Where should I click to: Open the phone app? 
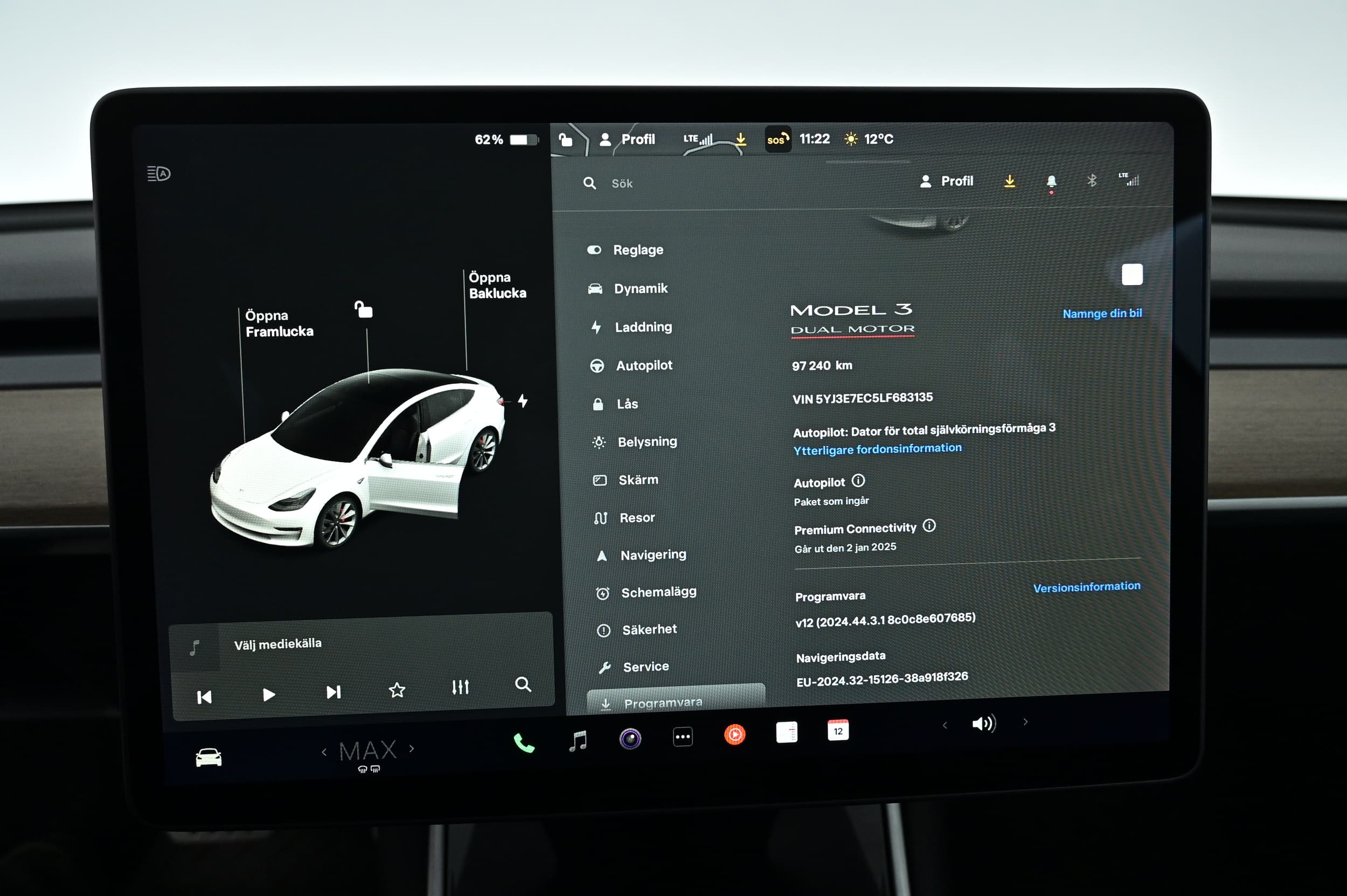[x=524, y=743]
